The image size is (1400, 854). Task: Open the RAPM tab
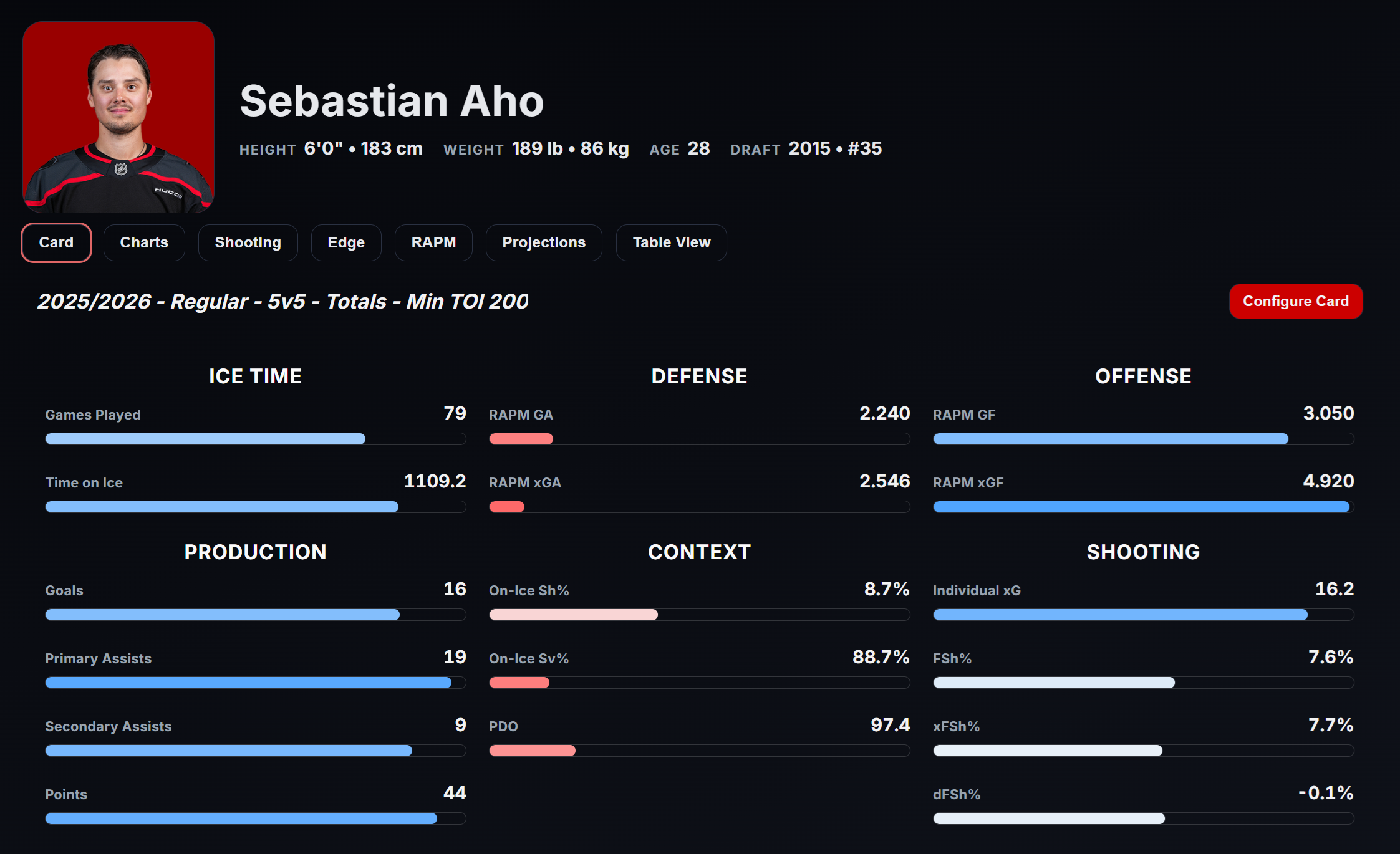tap(433, 242)
